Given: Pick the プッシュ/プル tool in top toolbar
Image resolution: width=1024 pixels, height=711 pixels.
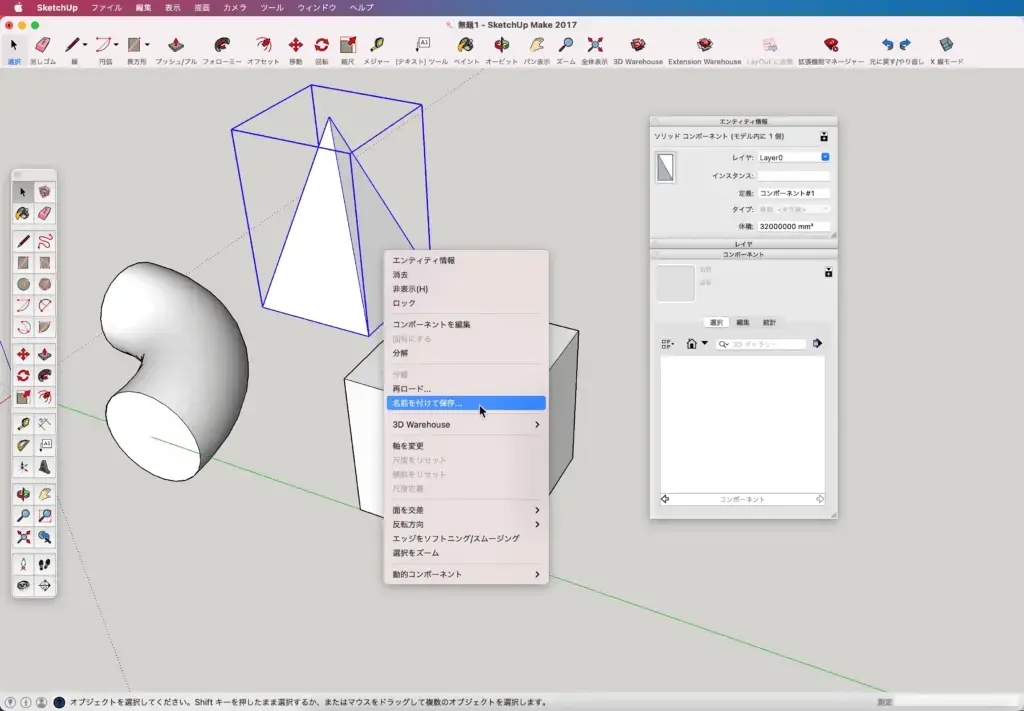Looking at the screenshot, I should (x=176, y=44).
